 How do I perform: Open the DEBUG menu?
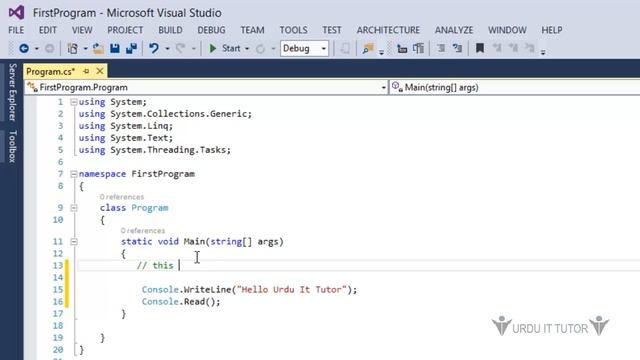(211, 30)
